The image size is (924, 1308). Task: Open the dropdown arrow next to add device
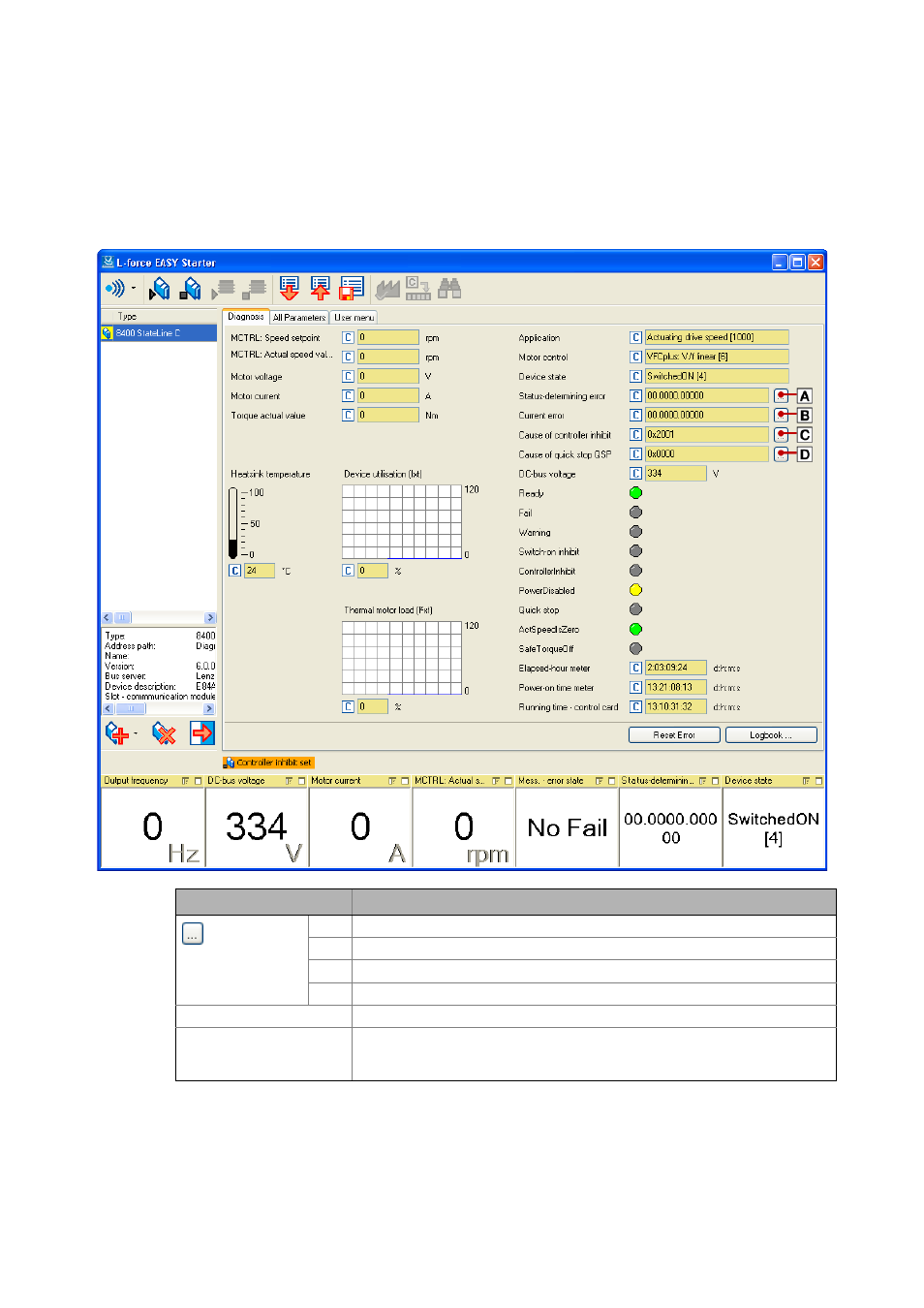(x=136, y=733)
